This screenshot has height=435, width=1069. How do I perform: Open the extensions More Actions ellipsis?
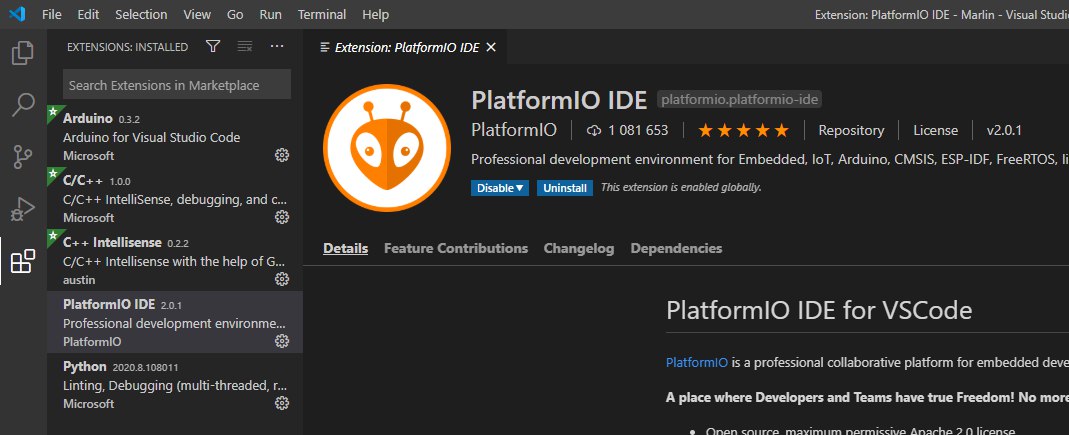coord(276,46)
